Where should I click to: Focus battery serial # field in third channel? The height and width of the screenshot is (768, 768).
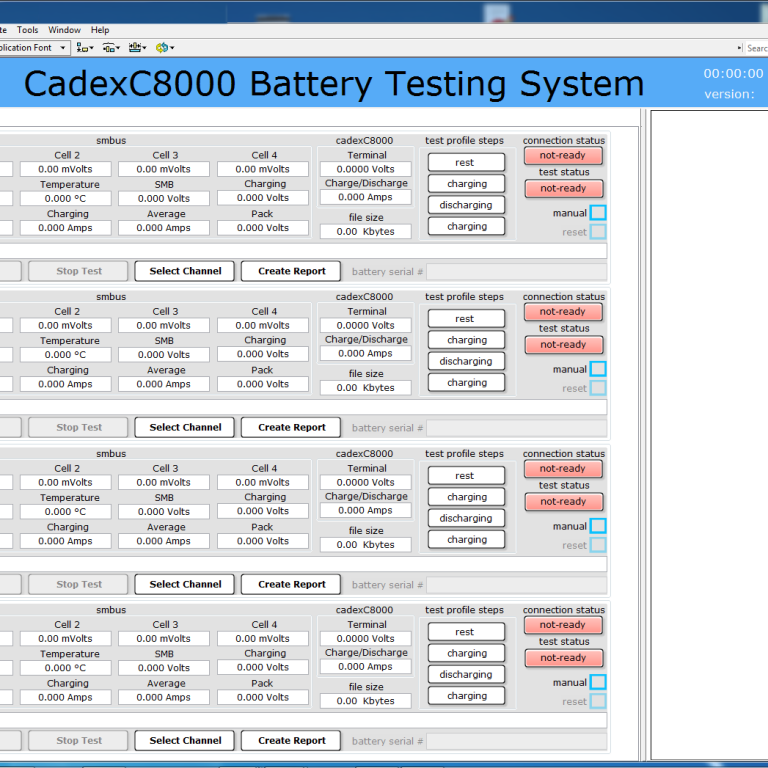coord(517,585)
